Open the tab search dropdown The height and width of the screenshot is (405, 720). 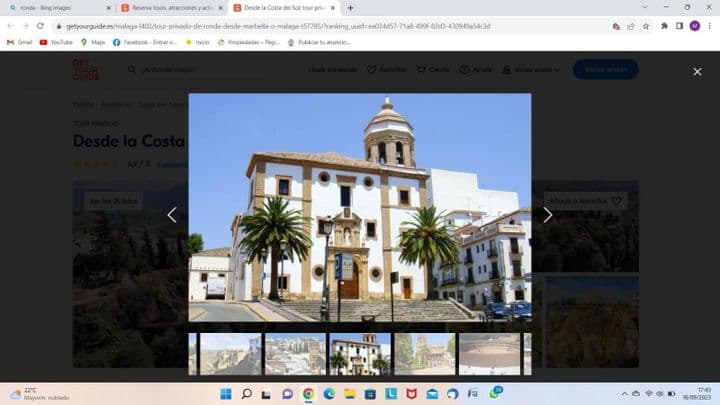pyautogui.click(x=644, y=7)
